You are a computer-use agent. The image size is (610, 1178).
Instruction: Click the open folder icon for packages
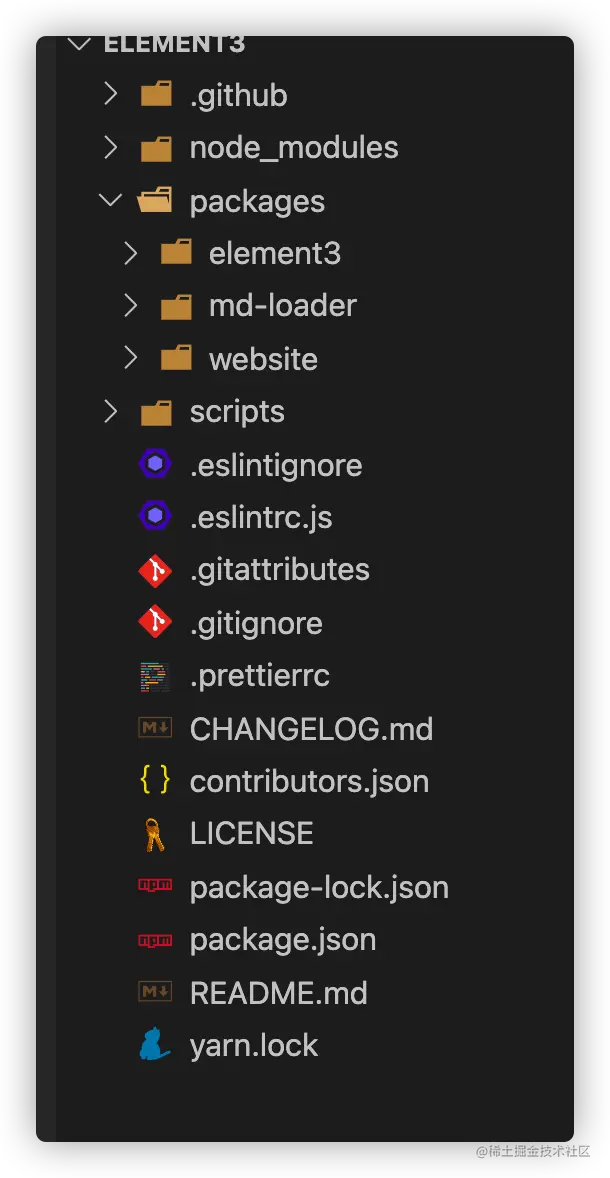[x=155, y=201]
